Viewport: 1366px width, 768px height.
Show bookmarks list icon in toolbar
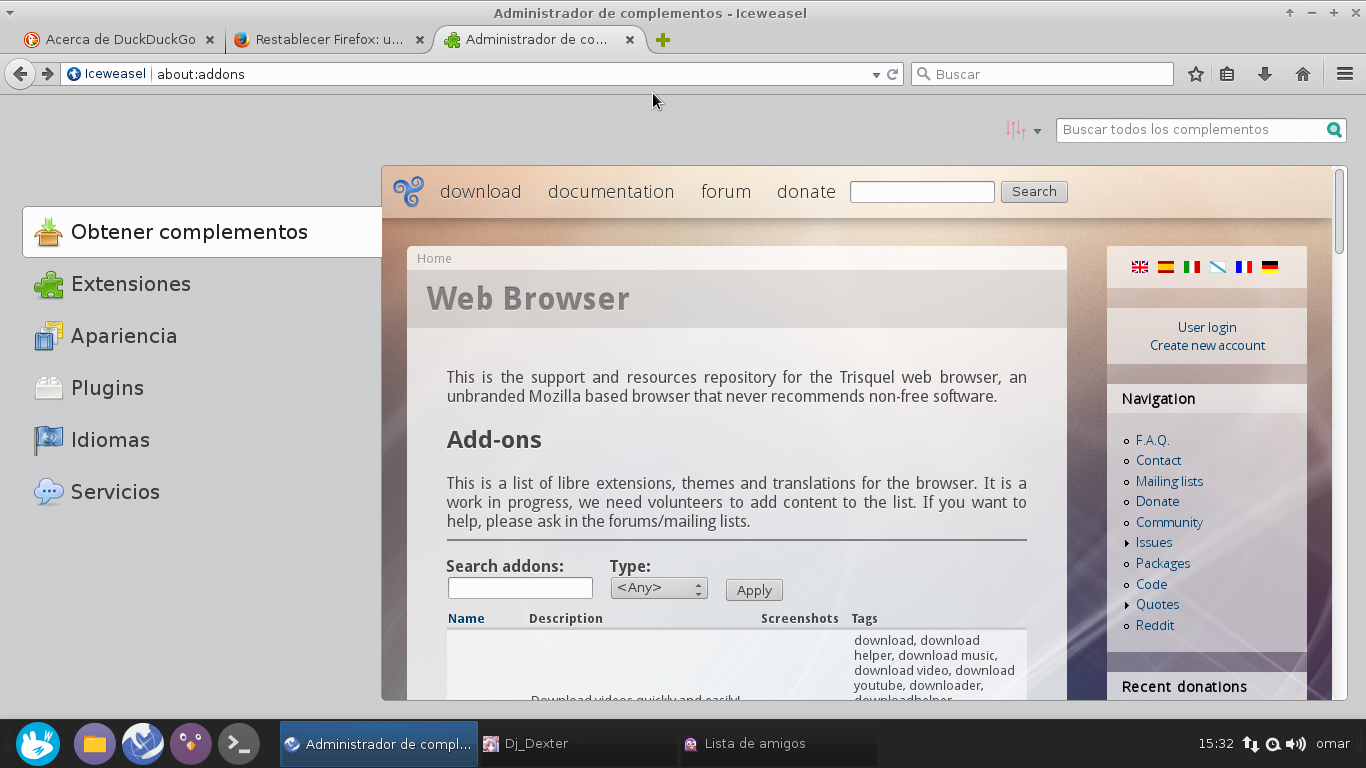(x=1228, y=74)
